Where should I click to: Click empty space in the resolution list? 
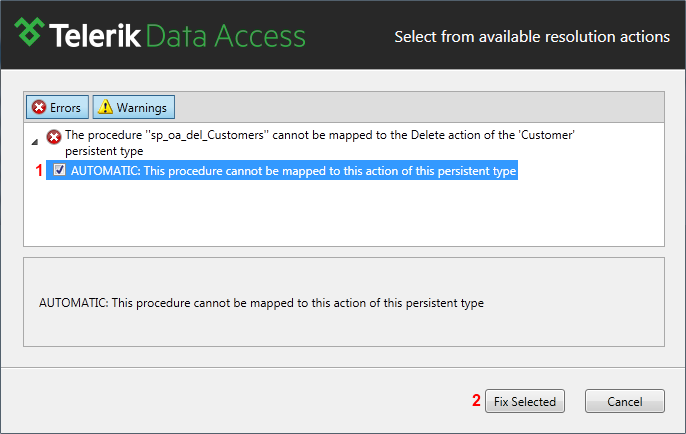point(344,213)
